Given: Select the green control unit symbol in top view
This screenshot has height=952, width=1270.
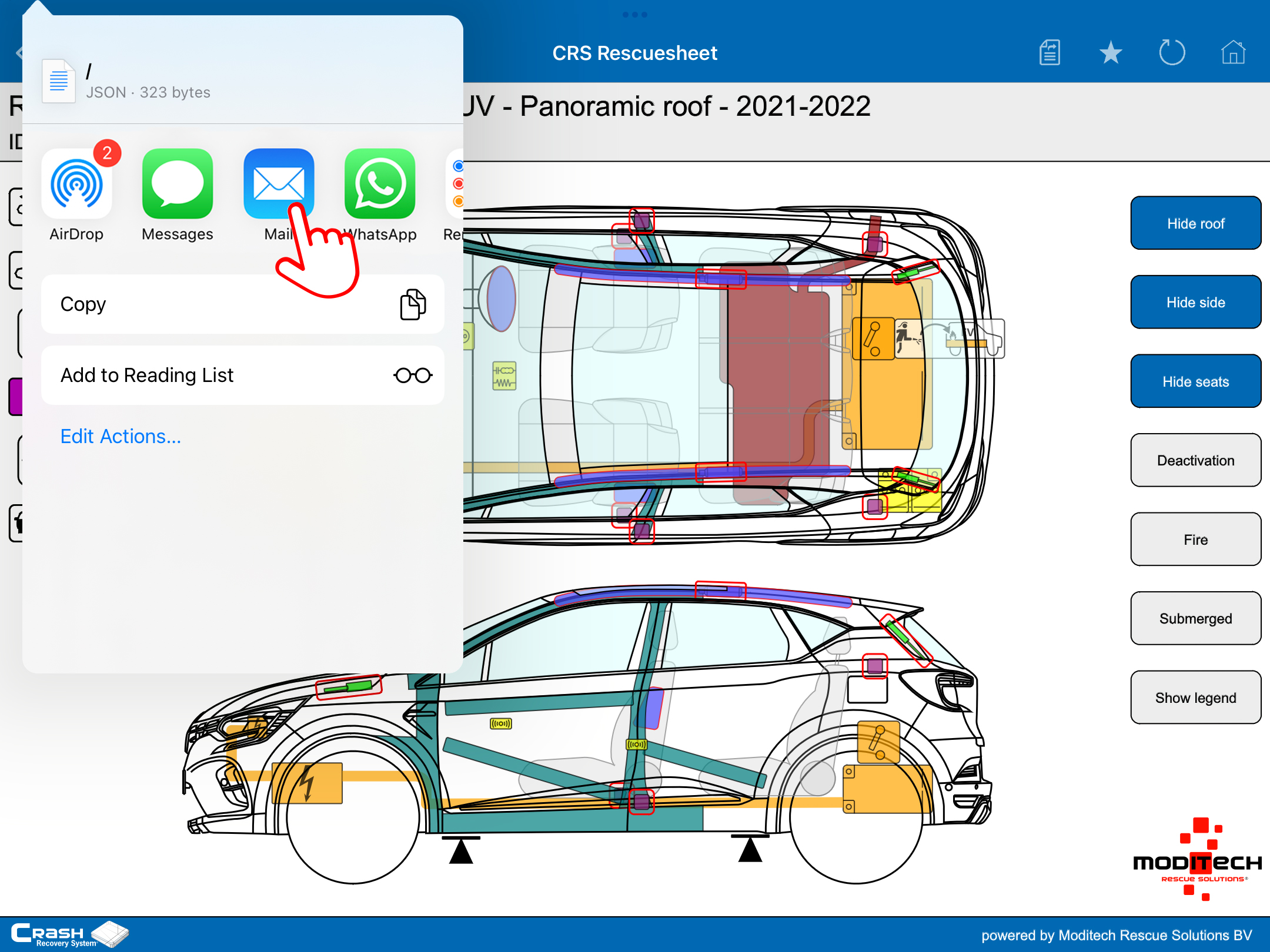Looking at the screenshot, I should (x=504, y=376).
